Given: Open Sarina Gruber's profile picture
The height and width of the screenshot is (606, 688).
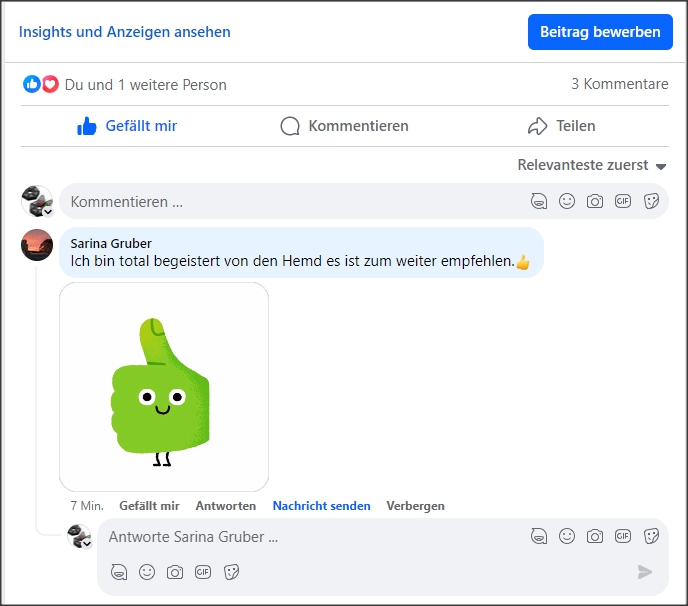Looking at the screenshot, I should pyautogui.click(x=37, y=244).
